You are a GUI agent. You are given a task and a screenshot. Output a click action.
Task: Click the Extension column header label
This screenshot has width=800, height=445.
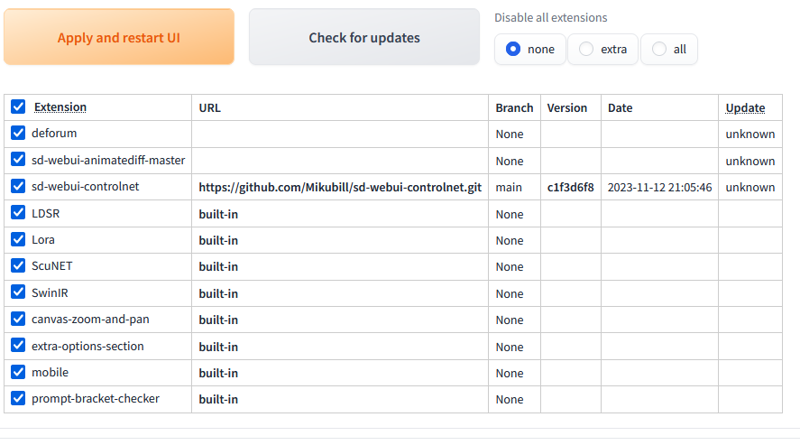(60, 107)
